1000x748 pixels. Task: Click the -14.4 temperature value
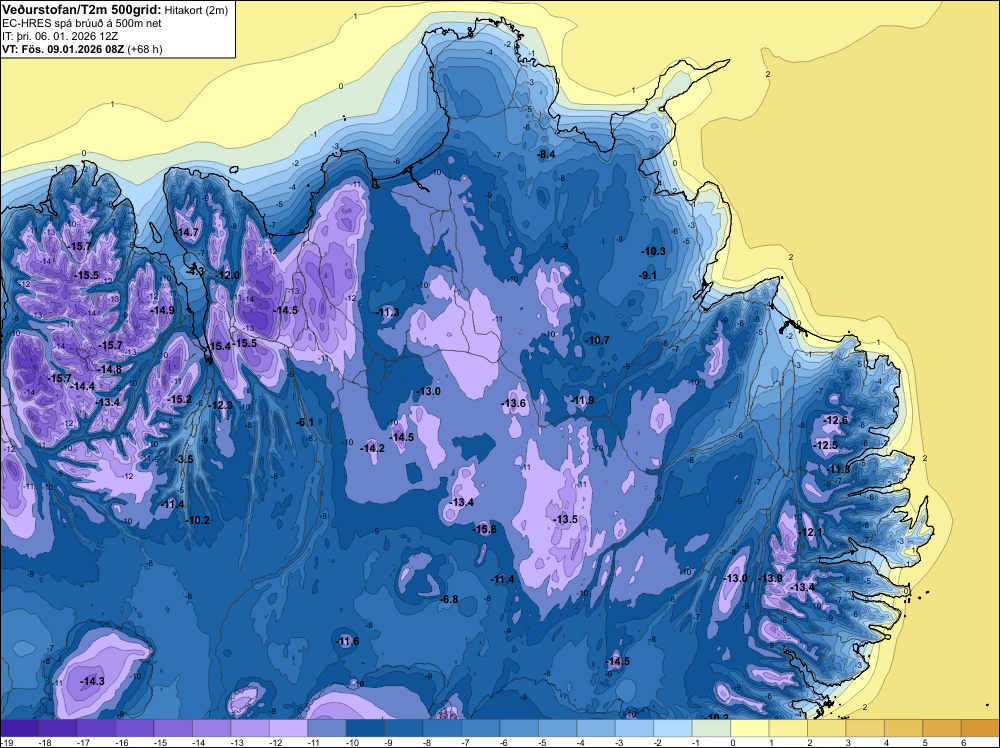82,386
